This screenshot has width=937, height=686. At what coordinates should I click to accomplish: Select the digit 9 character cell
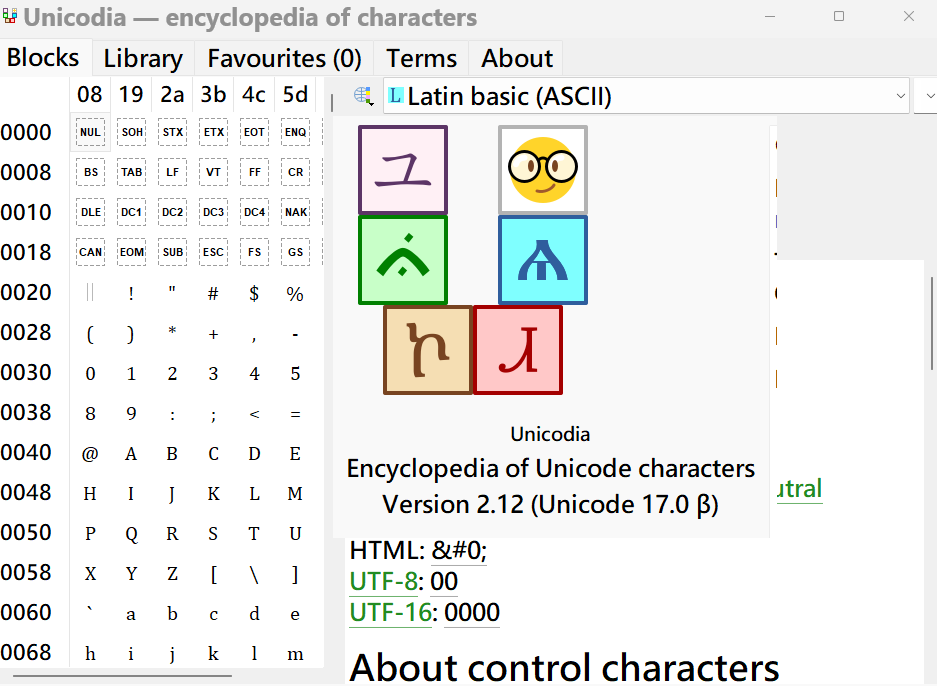(x=131, y=412)
